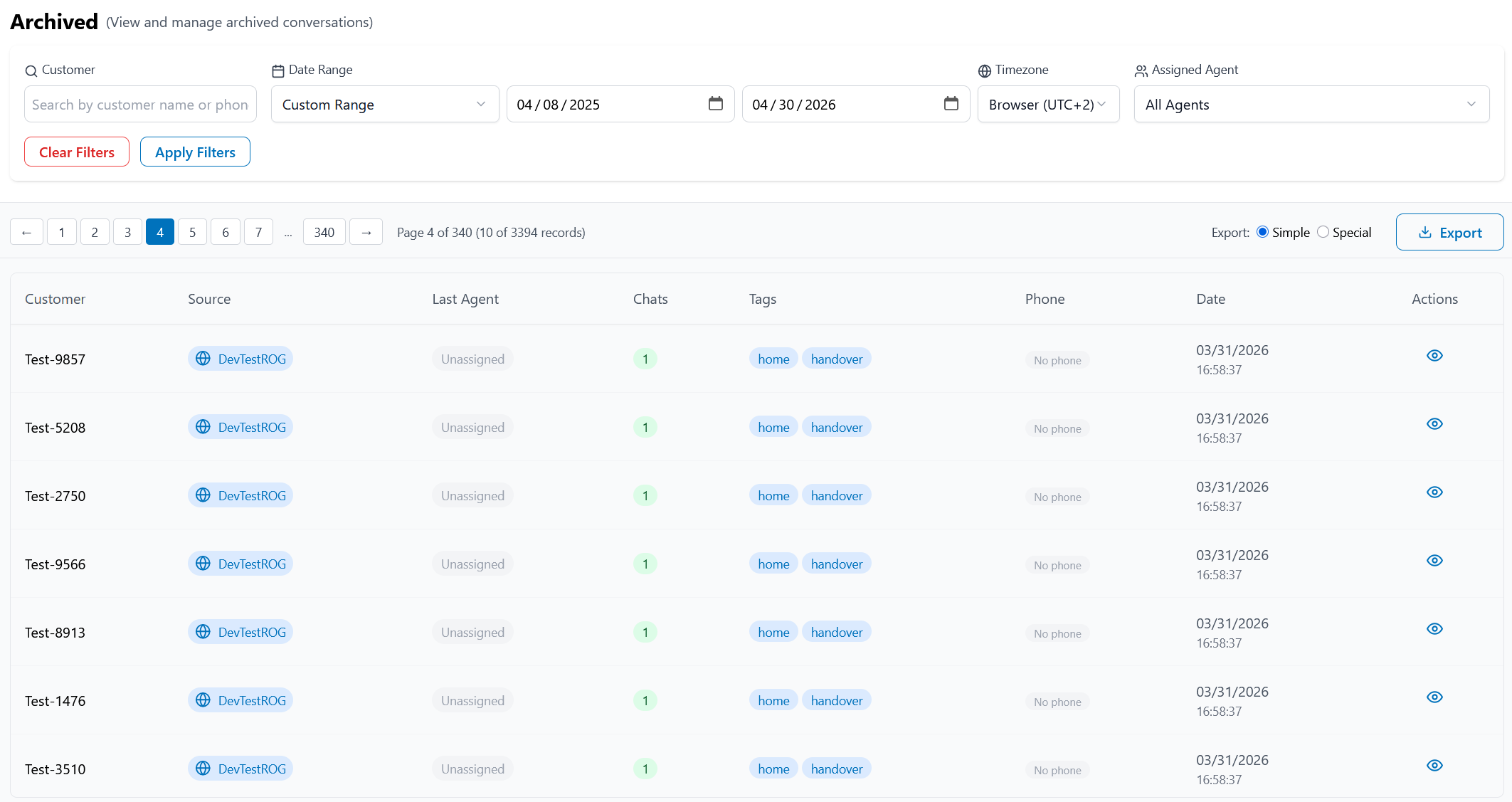Screen dimensions: 1512x802
Task: Click No phone label in Test-1476 row
Action: click(1057, 702)
